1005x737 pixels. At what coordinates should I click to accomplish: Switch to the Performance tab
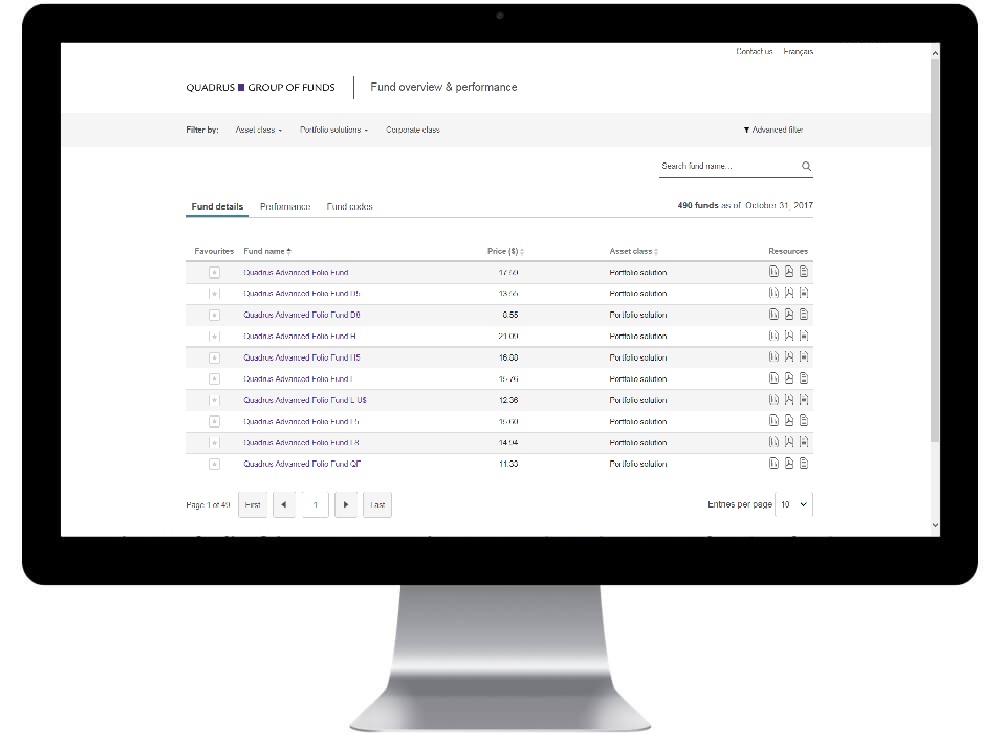click(285, 207)
